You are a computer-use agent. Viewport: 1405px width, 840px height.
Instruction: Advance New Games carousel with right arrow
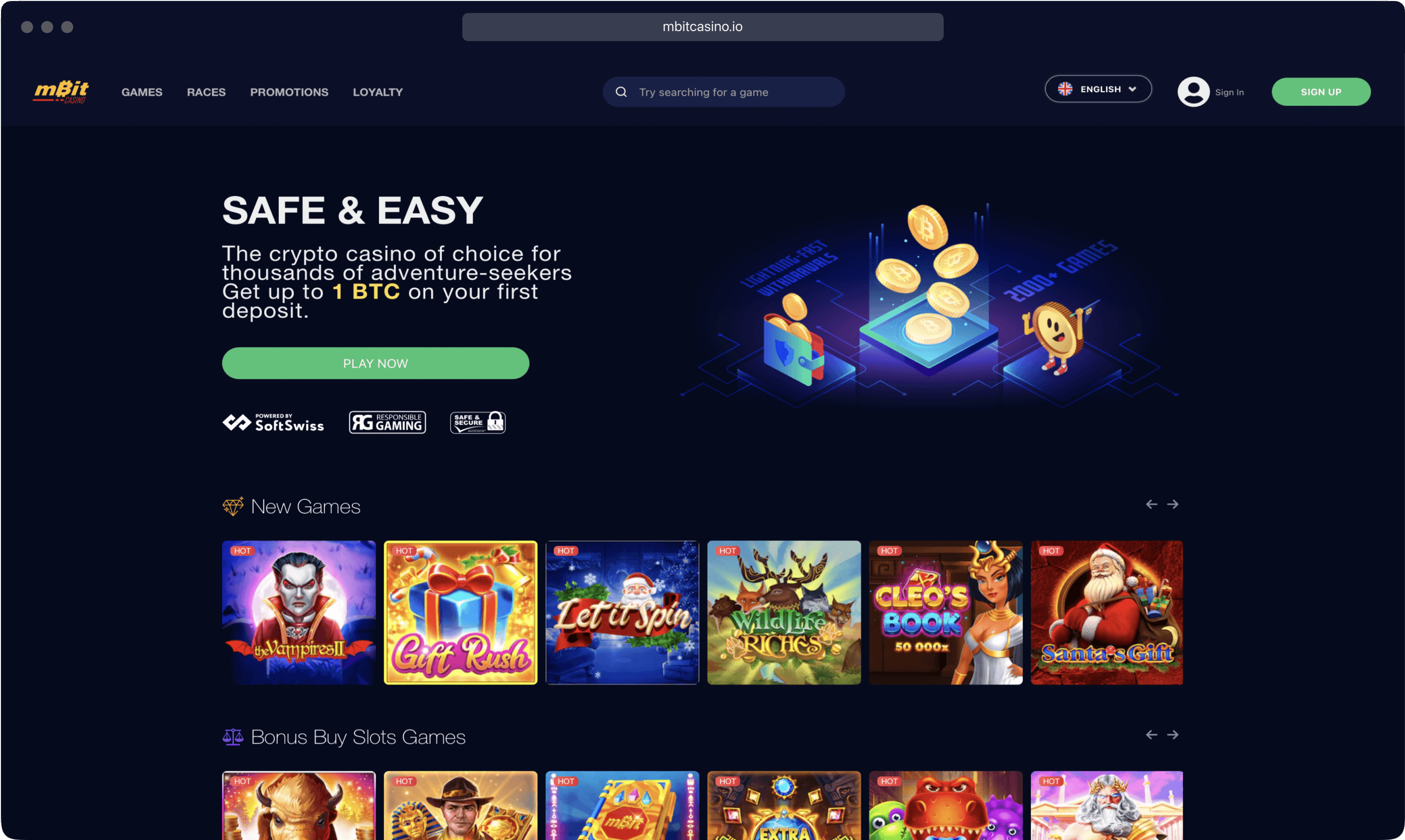pos(1173,504)
